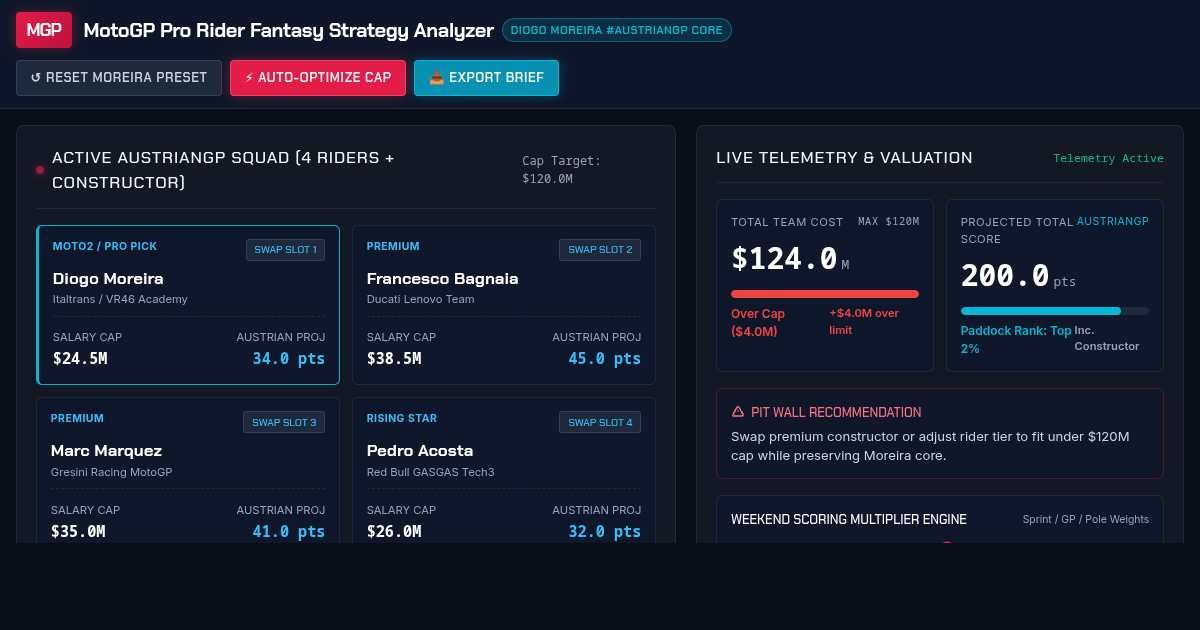Click the projected score progress bar
This screenshot has width=1200, height=630.
point(1055,311)
